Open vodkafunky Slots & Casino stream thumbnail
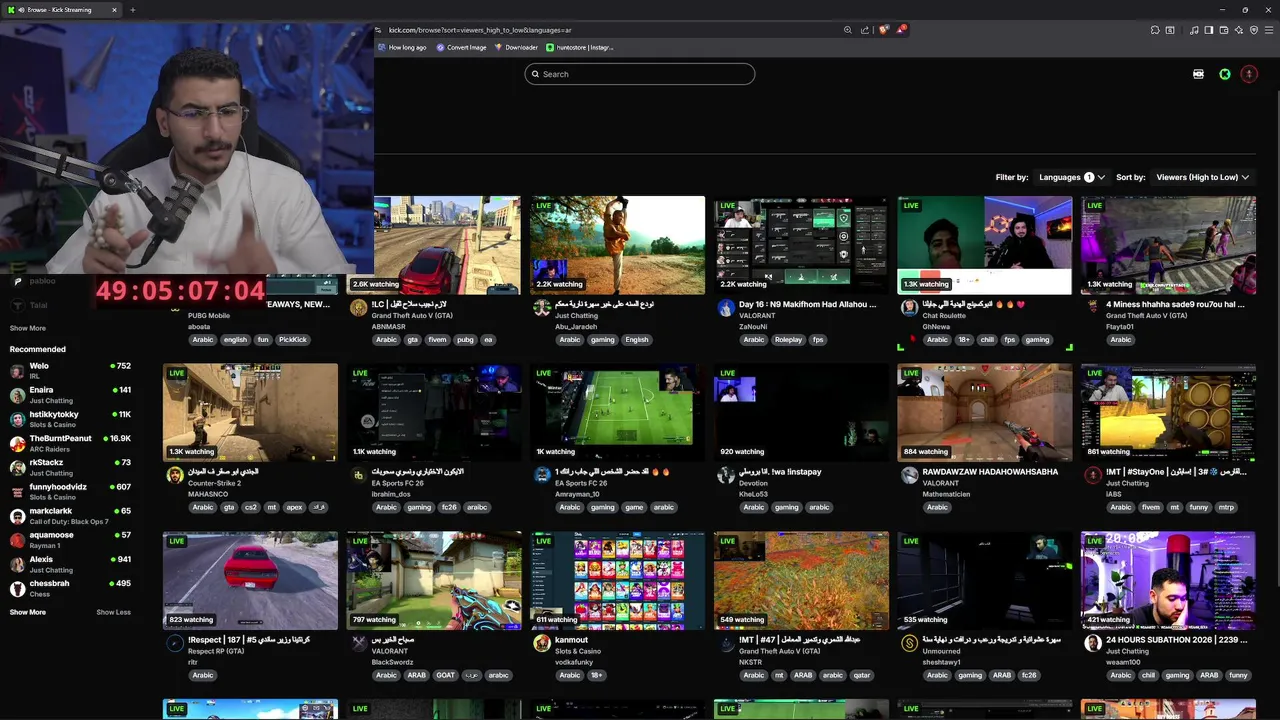1280x720 pixels. [x=617, y=581]
